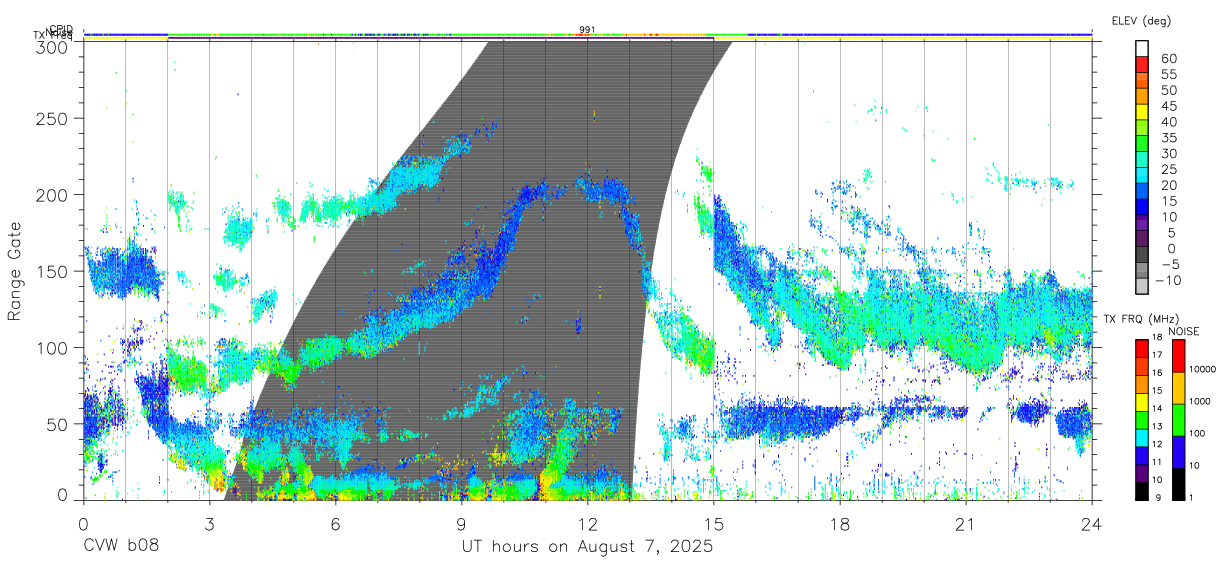Click the colored noise and frequency strip above plot
Screen dimensions: 1228x567
(x=587, y=36)
